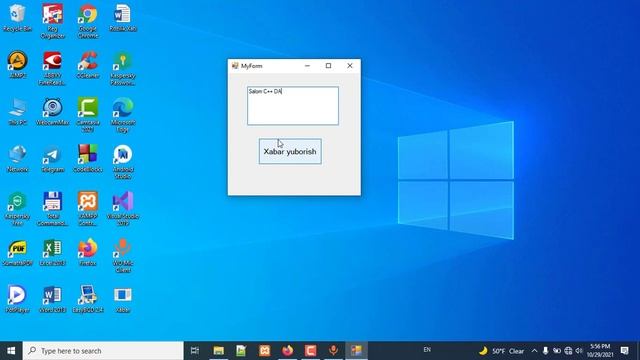The width and height of the screenshot is (640, 360).
Task: Click the EN language indicator
Action: (427, 350)
